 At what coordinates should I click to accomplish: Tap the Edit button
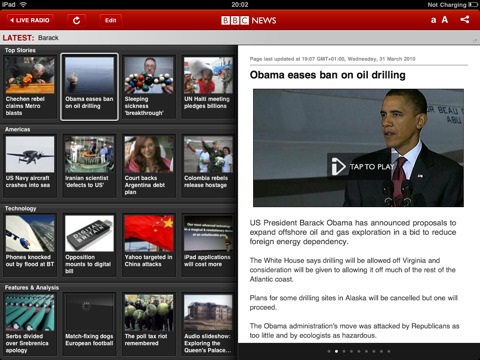pos(111,20)
